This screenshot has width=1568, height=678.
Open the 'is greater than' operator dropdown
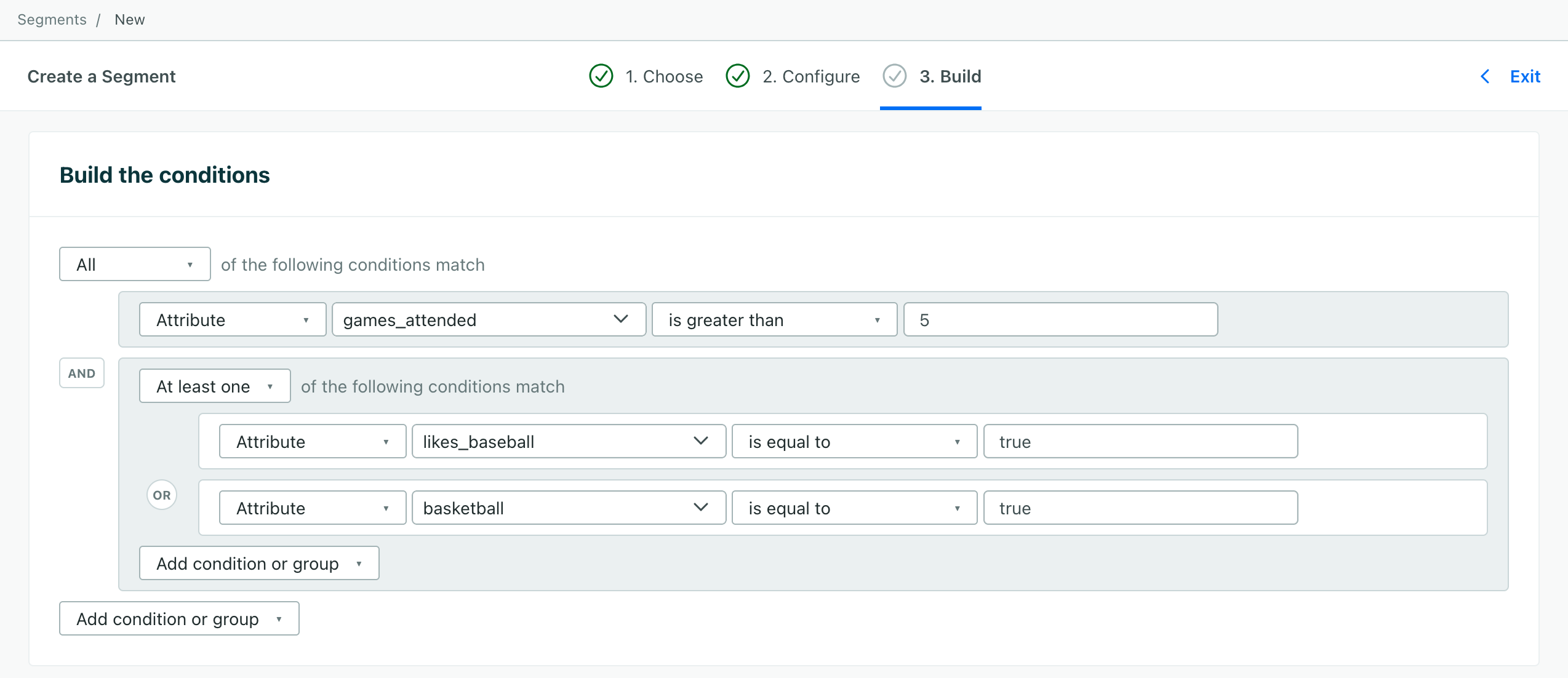774,319
